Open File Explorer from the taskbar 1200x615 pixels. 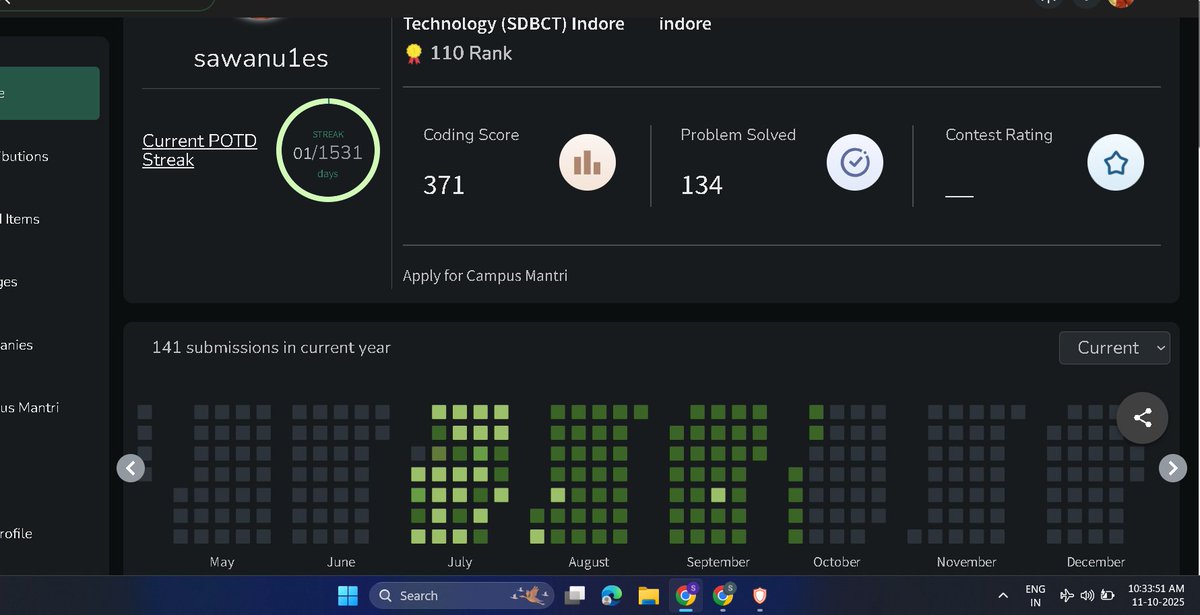[649, 596]
